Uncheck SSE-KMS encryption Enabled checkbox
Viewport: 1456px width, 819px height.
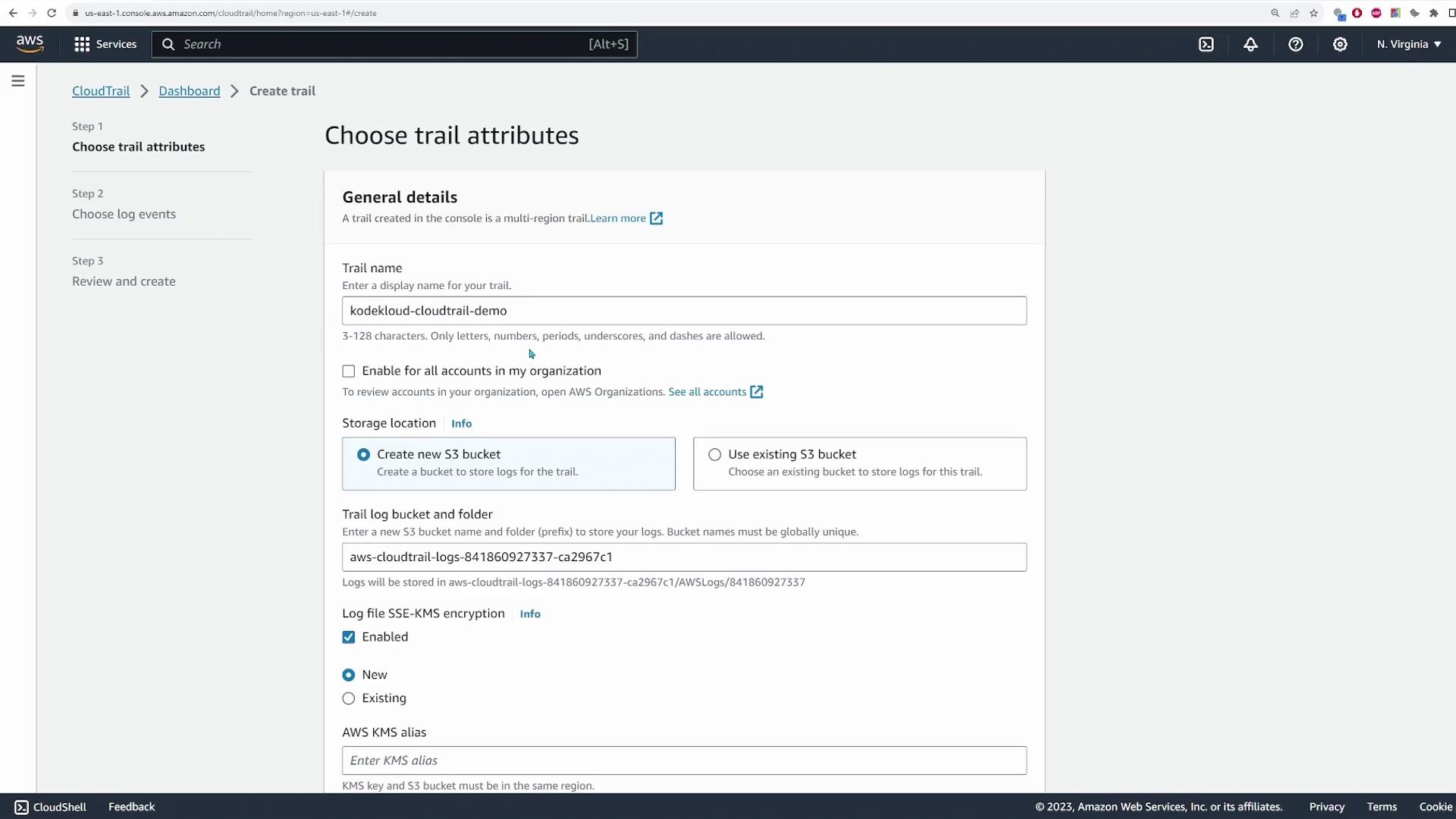pyautogui.click(x=349, y=637)
